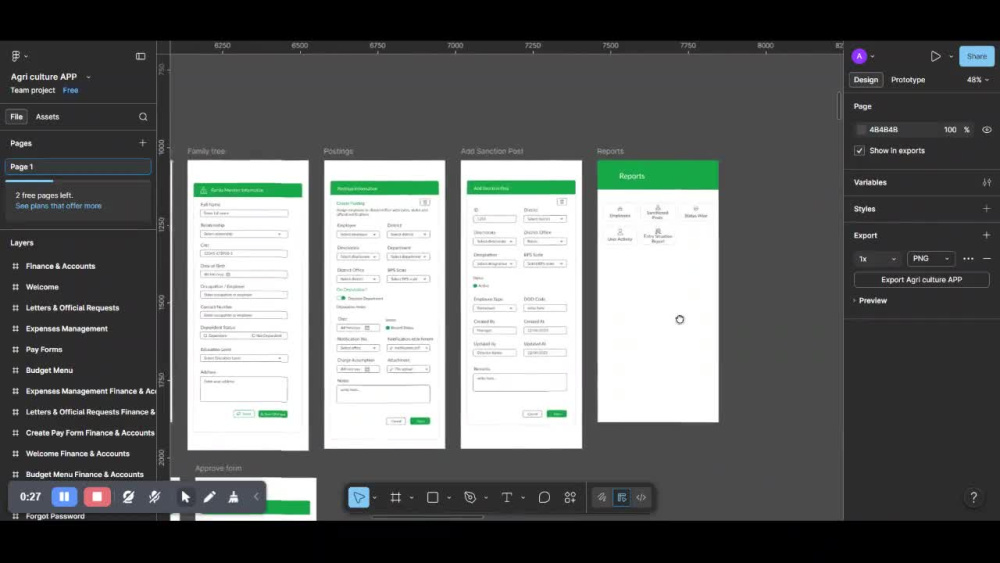Add a new page with plus icon
1000x563 pixels.
click(x=142, y=143)
